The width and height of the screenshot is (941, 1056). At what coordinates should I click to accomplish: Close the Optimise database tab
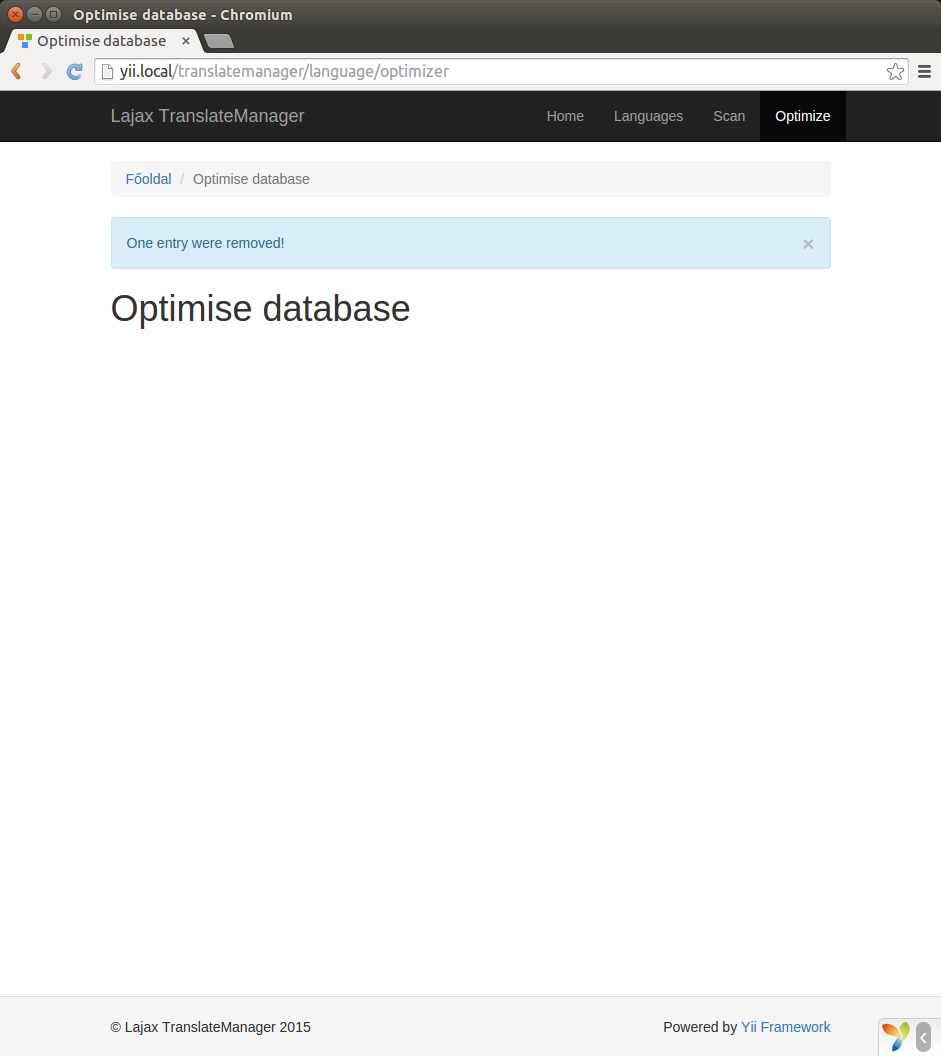[186, 41]
